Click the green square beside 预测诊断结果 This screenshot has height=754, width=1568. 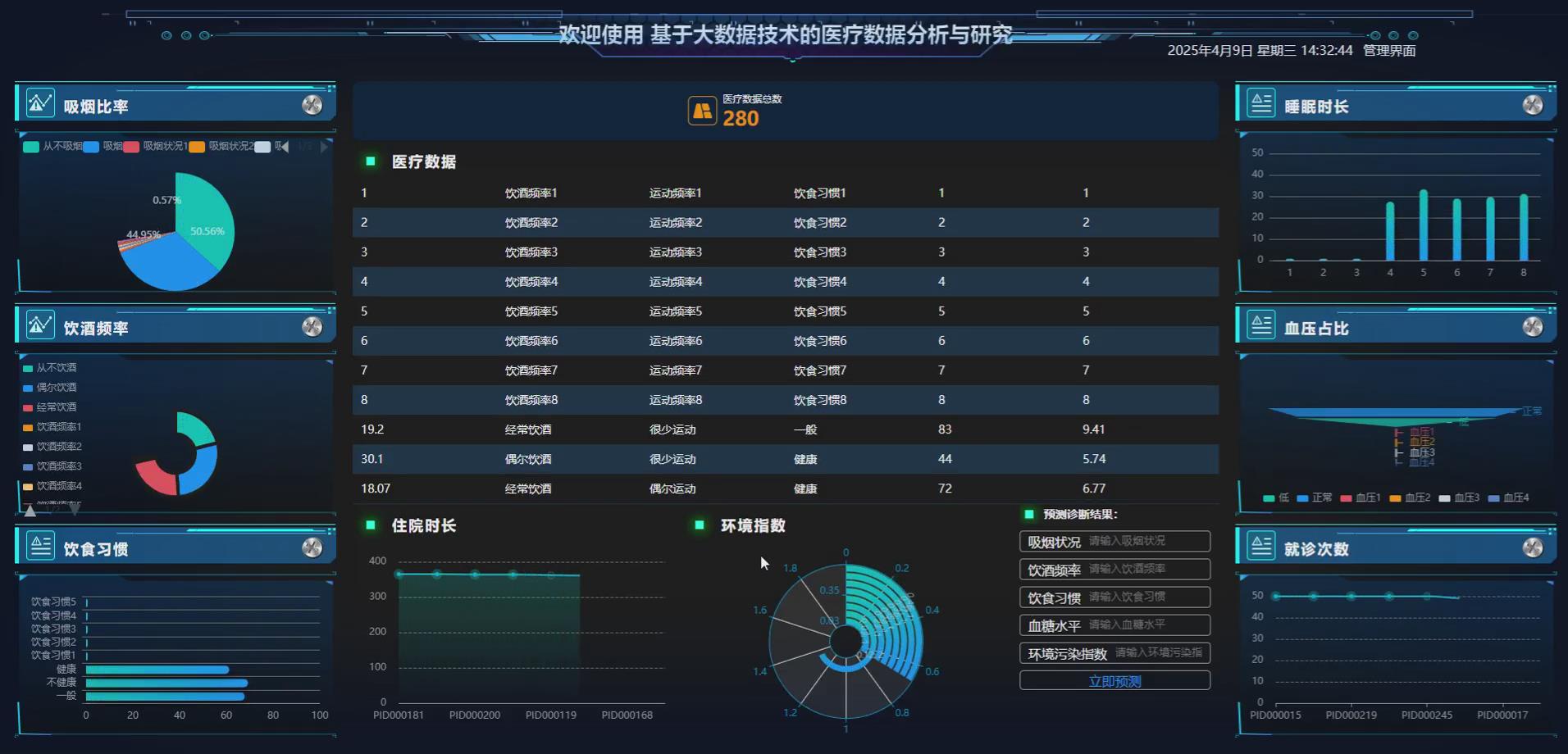point(1029,514)
